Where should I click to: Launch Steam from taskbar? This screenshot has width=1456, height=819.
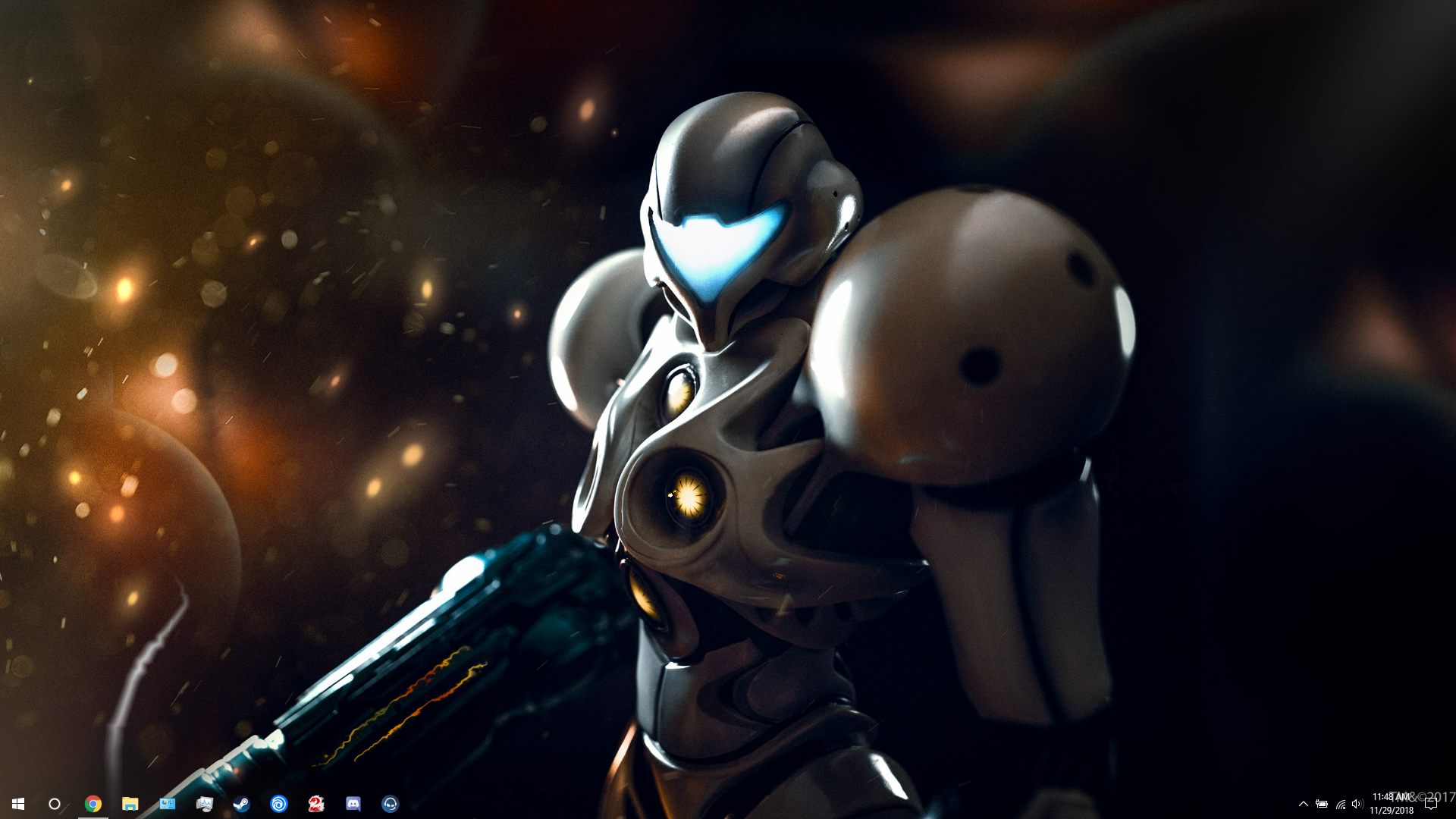(x=242, y=804)
